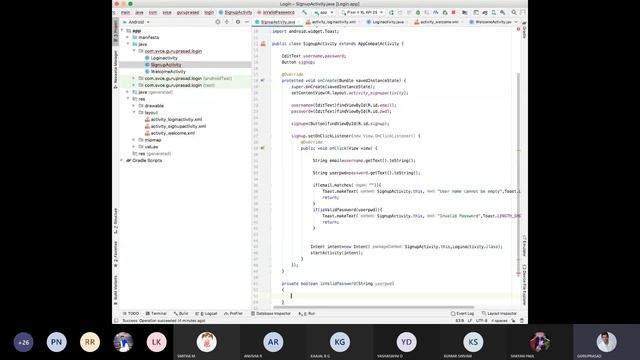This screenshot has width=640, height=360.
Task: Open the Emulator side tool window
Action: pos(524,245)
